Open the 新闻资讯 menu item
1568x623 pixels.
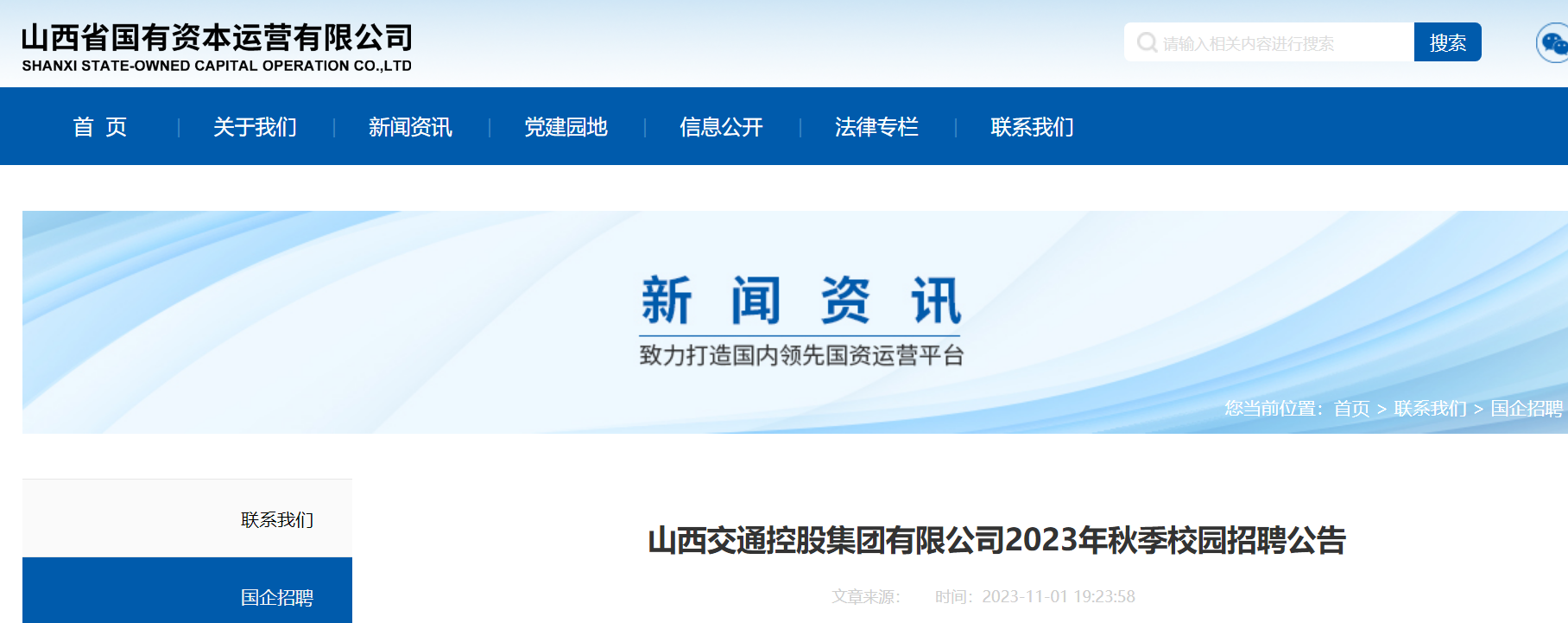pos(410,127)
